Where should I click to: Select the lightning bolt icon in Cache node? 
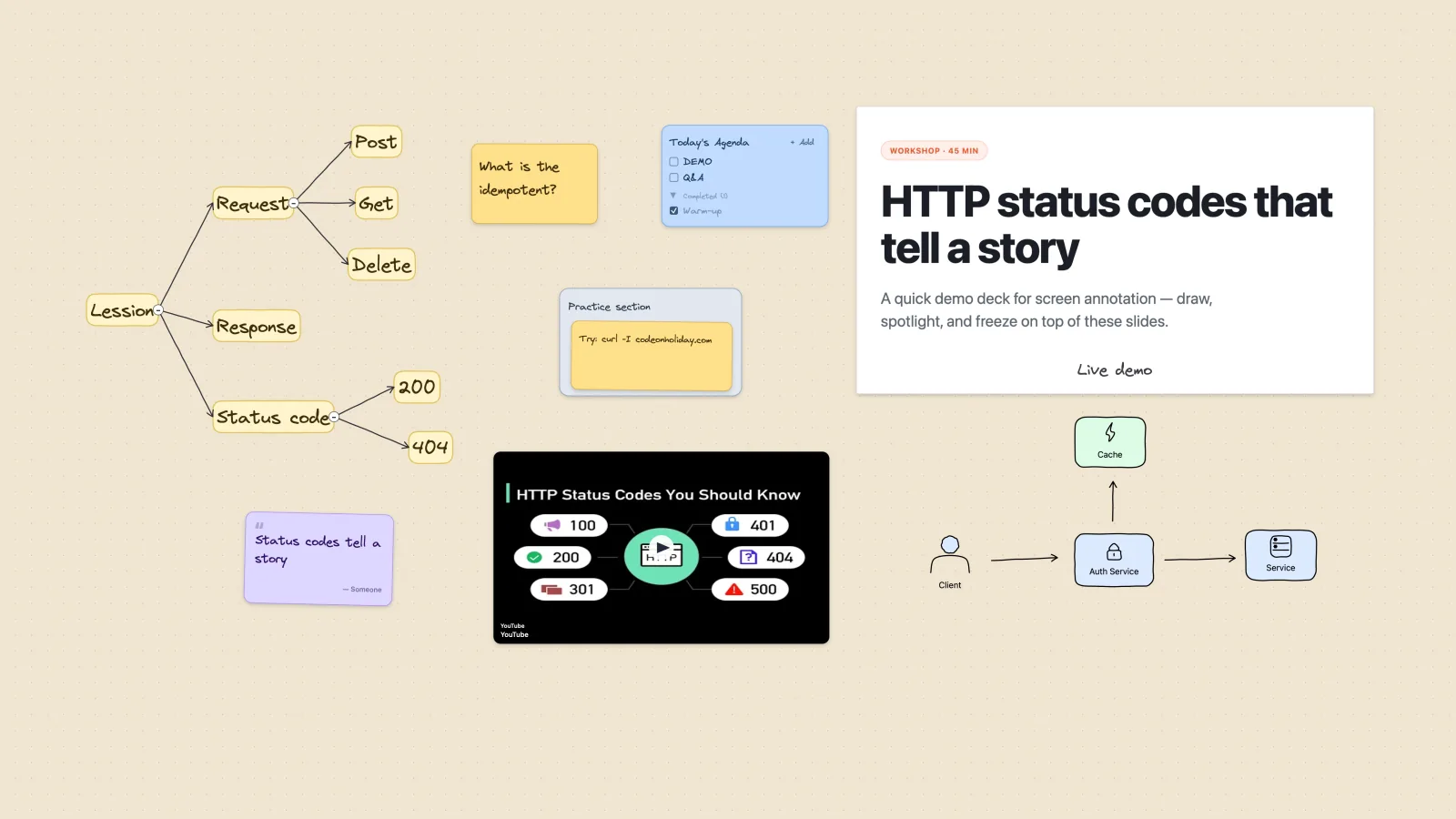[x=1110, y=432]
